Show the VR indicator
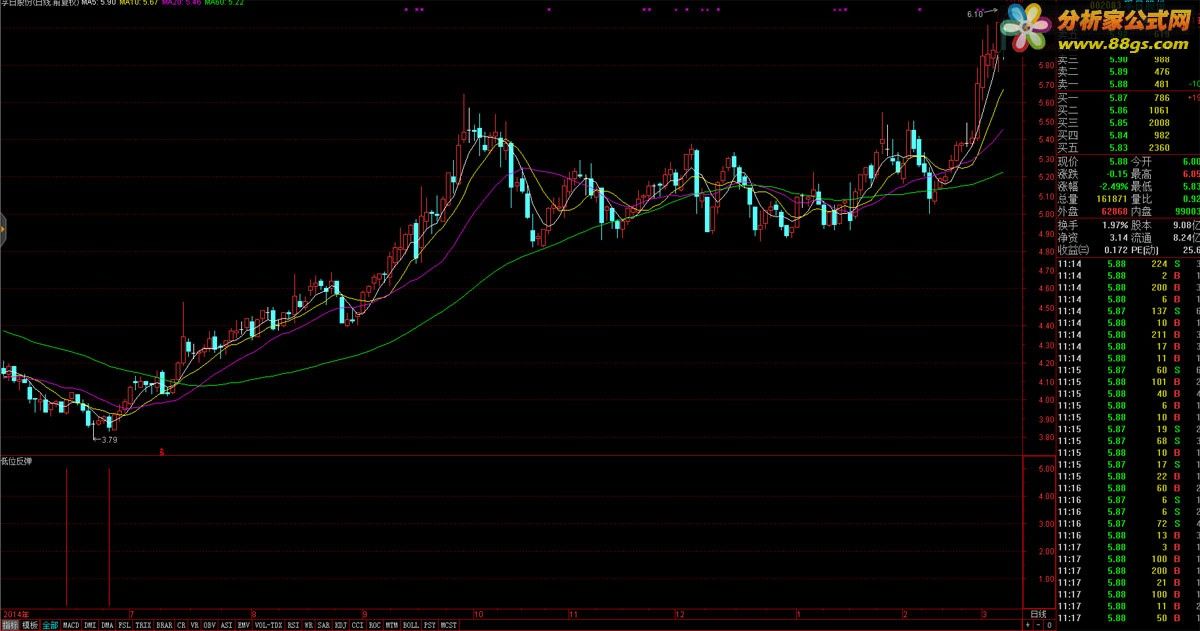The width and height of the screenshot is (1200, 631). (194, 625)
